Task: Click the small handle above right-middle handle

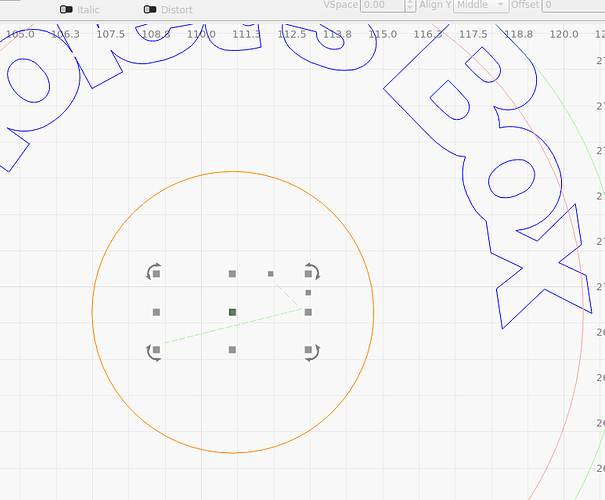Action: click(308, 293)
